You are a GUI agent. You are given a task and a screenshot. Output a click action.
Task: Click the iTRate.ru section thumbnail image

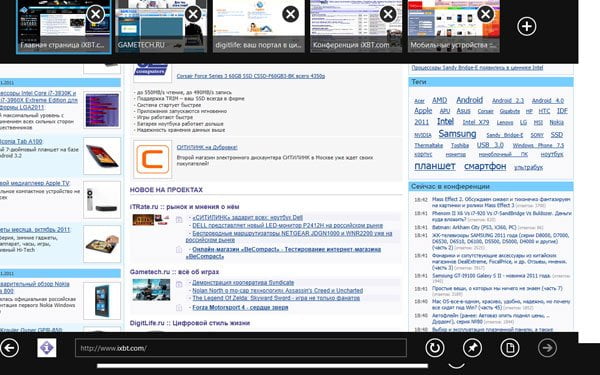pos(151,220)
